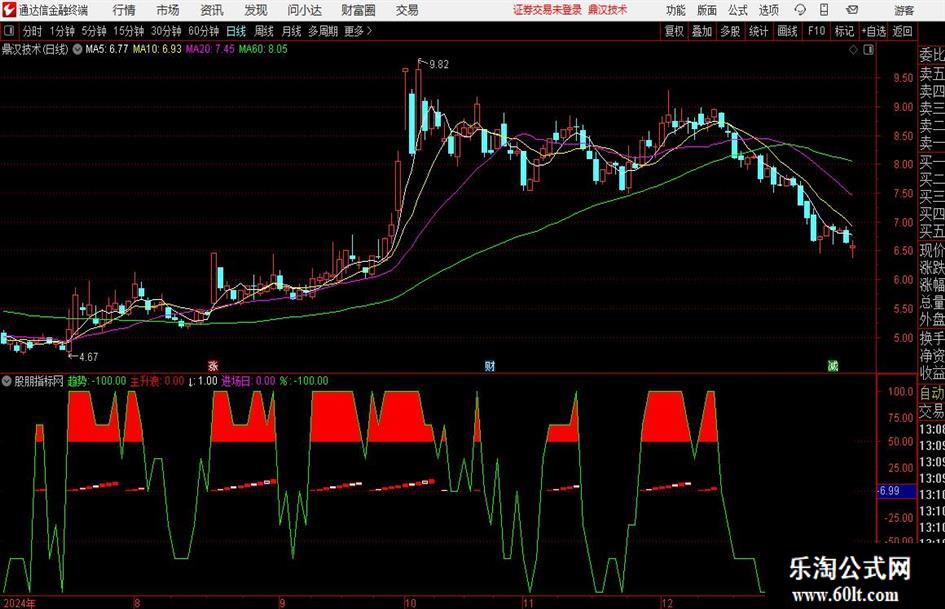Switch to 5分钟 period
Screen dimensions: 945x609
coord(94,31)
